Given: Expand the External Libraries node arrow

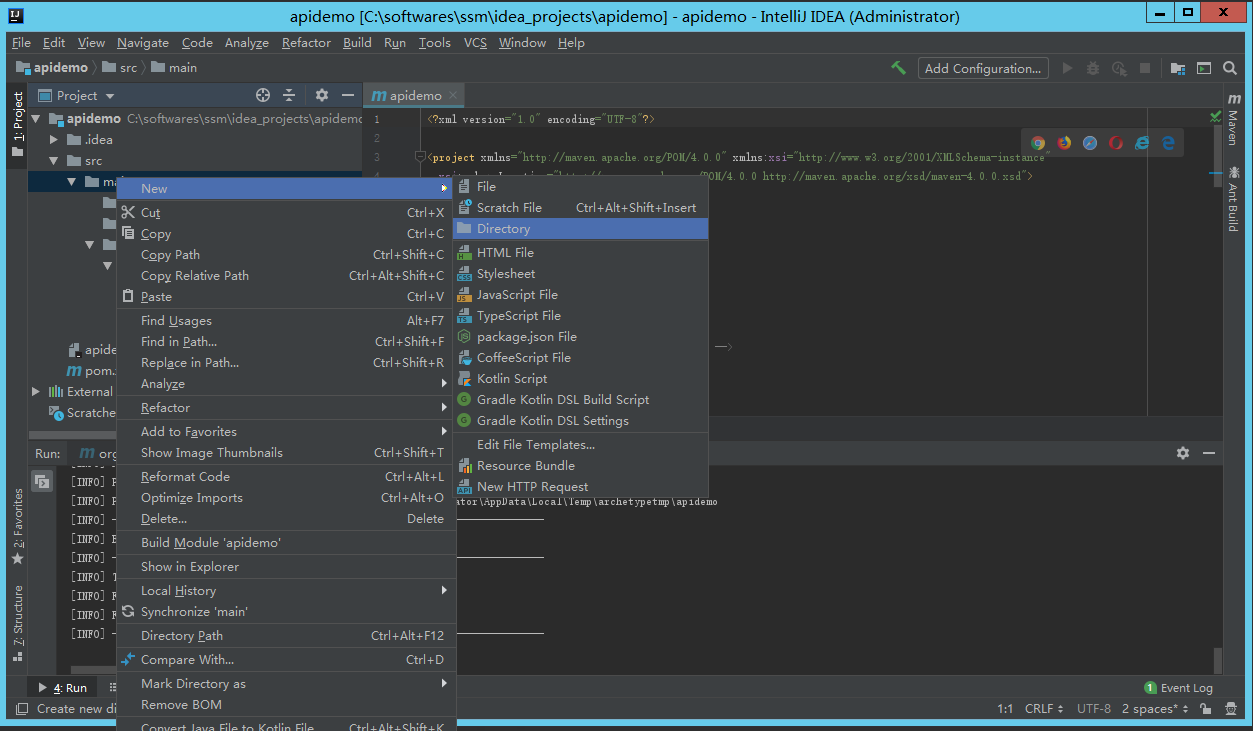Looking at the screenshot, I should tap(37, 391).
